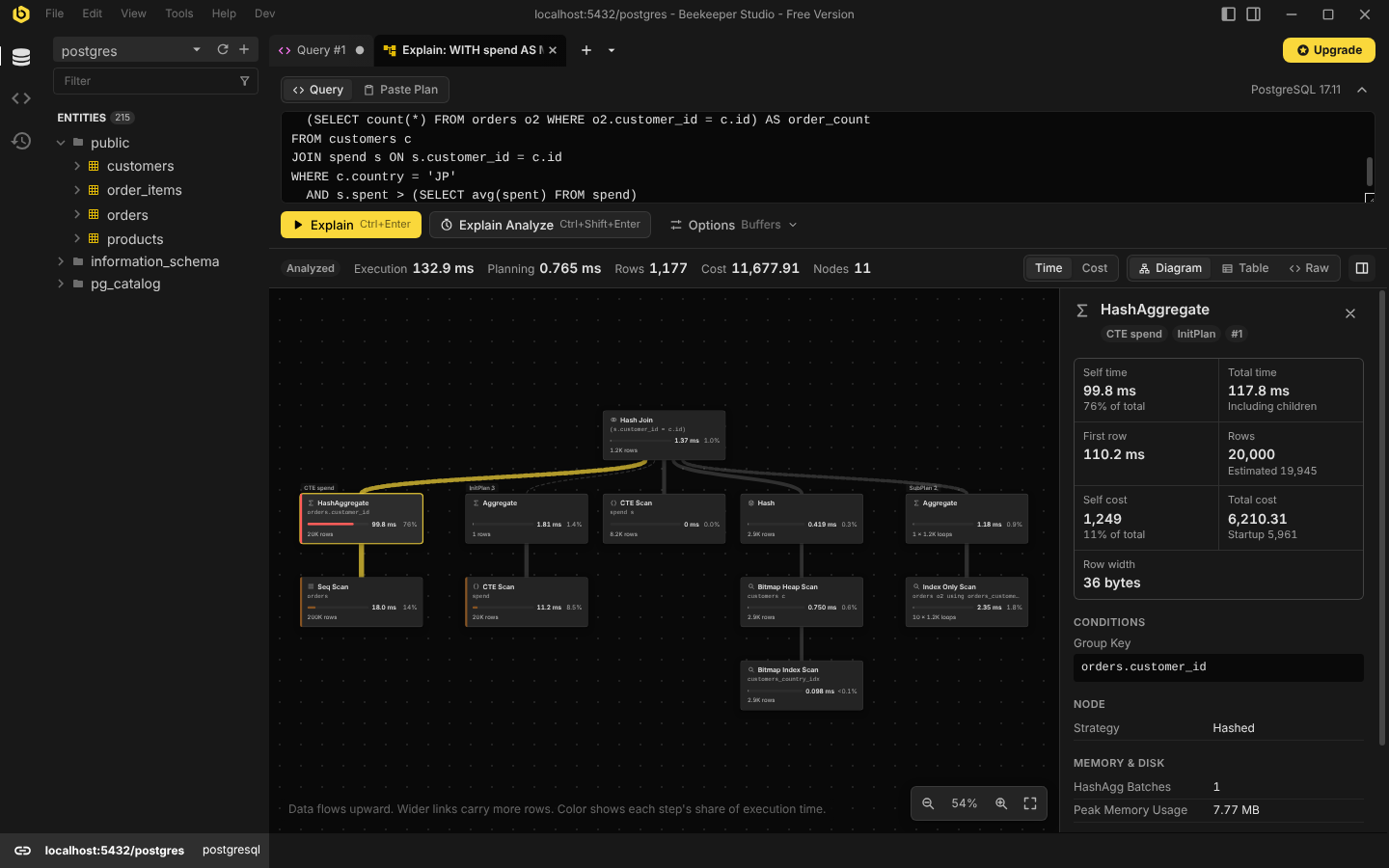Zoom in the plan diagram
The width and height of the screenshot is (1389, 868).
click(x=1001, y=803)
